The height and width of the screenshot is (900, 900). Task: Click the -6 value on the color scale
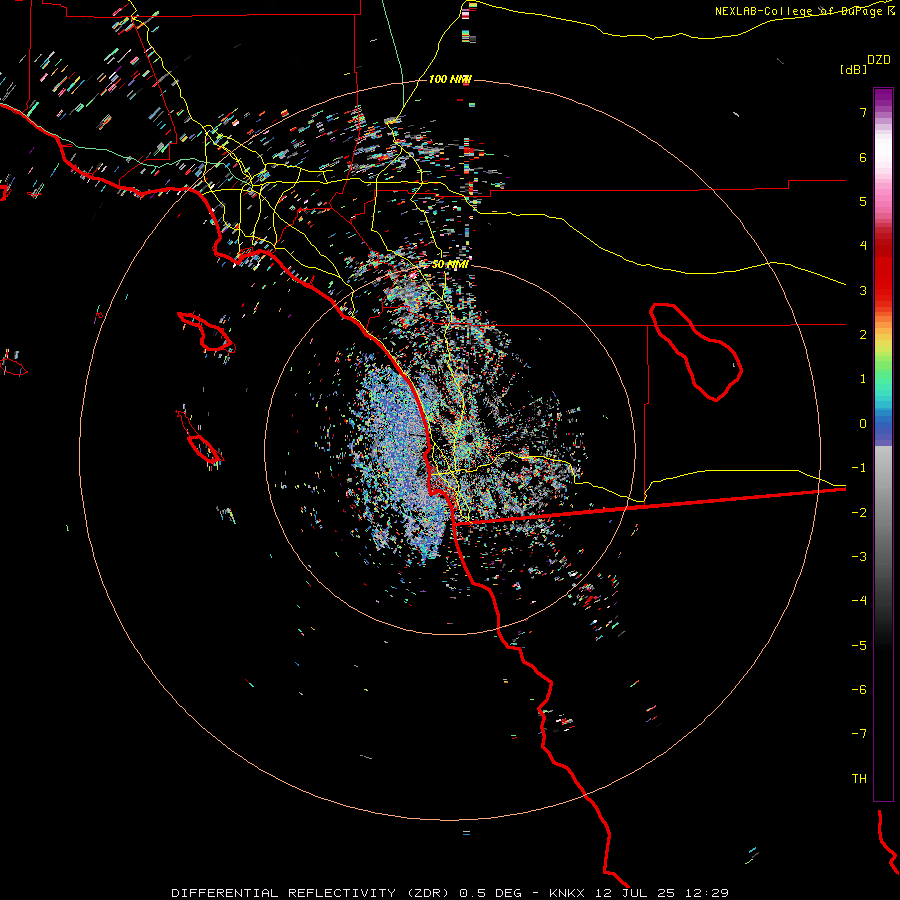tap(859, 690)
